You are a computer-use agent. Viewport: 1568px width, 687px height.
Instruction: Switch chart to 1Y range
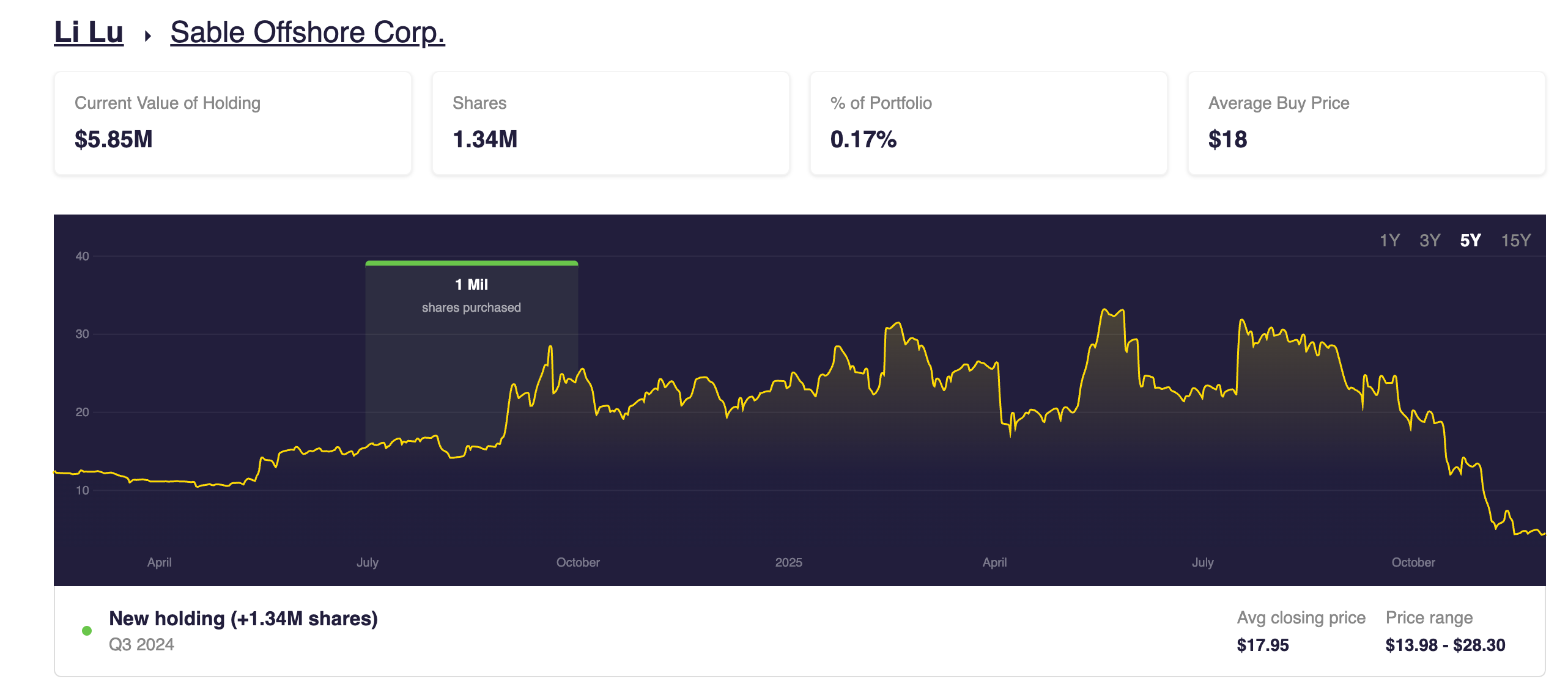pos(1389,240)
